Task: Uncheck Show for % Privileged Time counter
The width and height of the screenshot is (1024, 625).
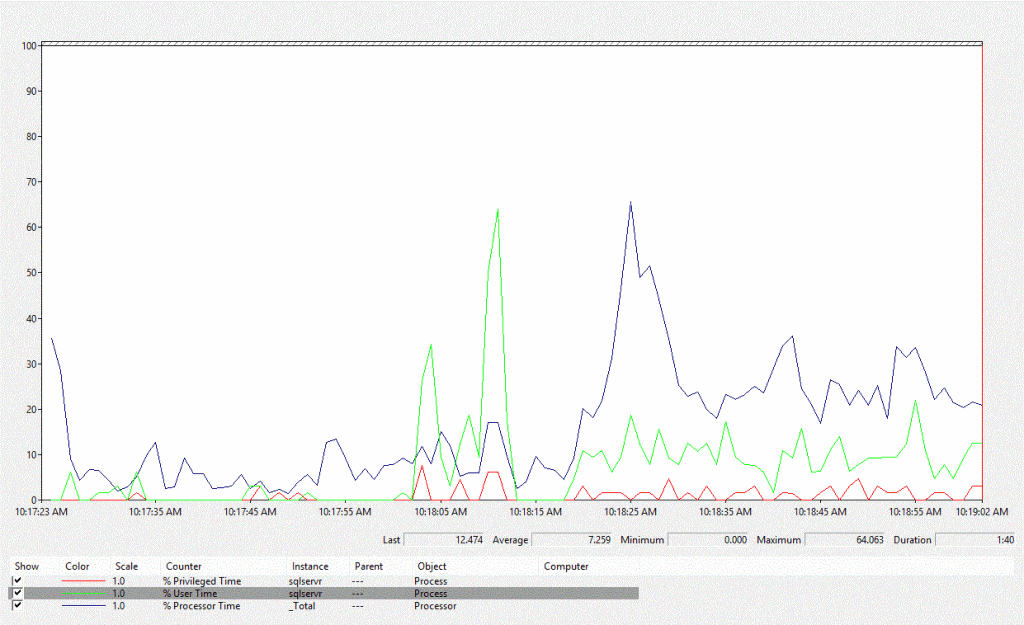Action: pos(17,580)
